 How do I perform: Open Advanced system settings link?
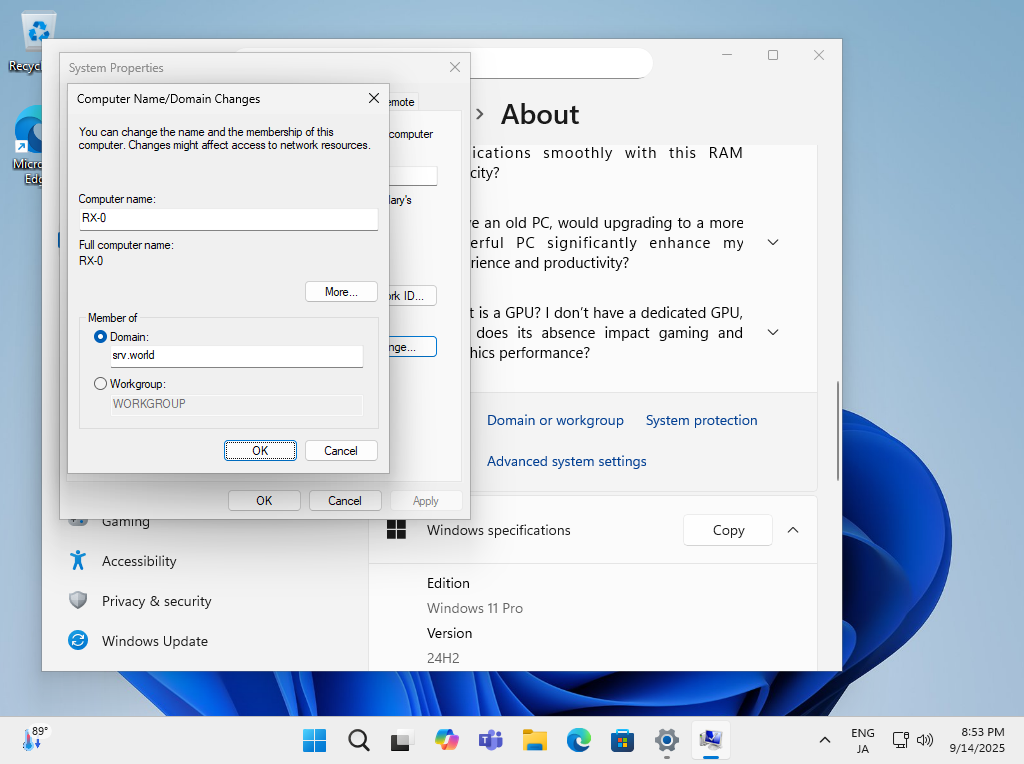coord(566,462)
